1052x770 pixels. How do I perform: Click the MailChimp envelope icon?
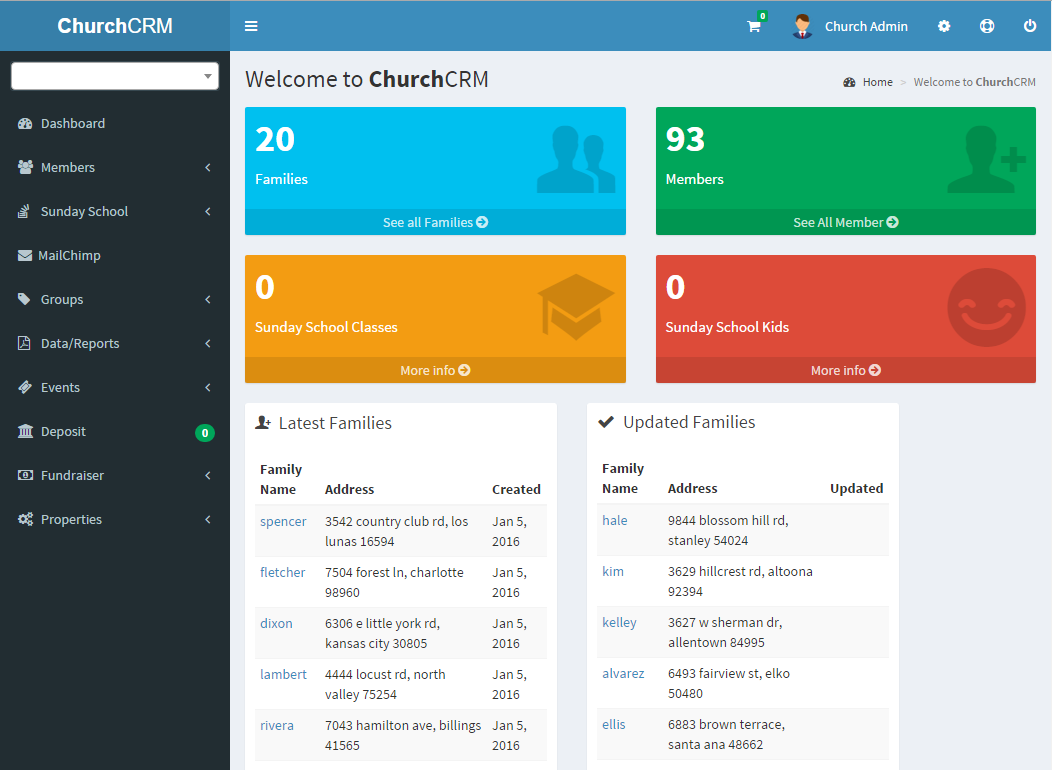coord(25,256)
